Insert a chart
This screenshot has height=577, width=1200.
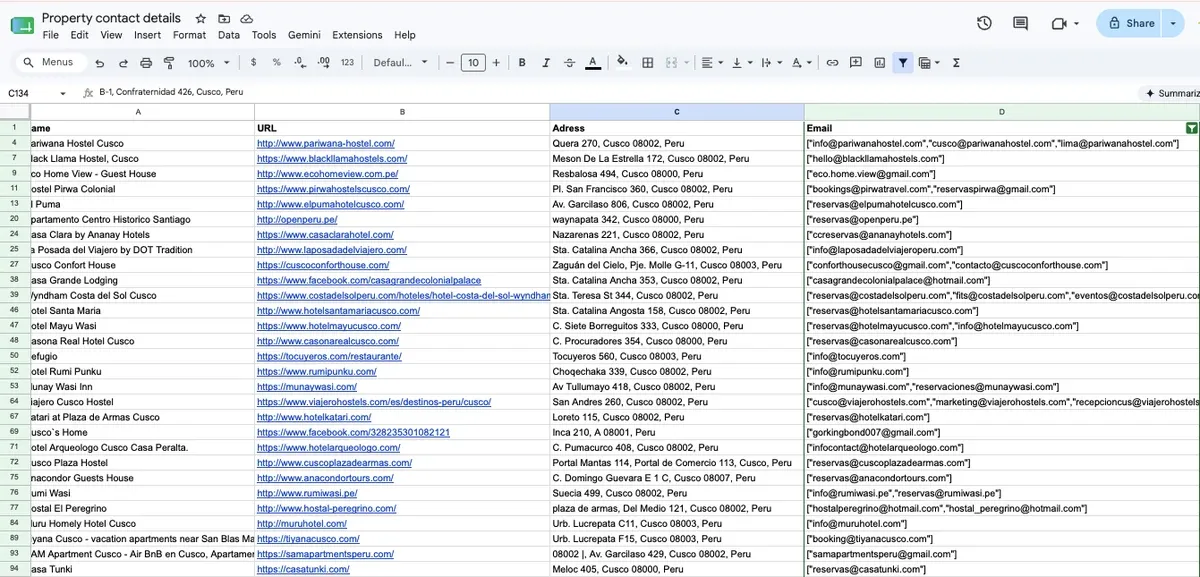click(880, 63)
